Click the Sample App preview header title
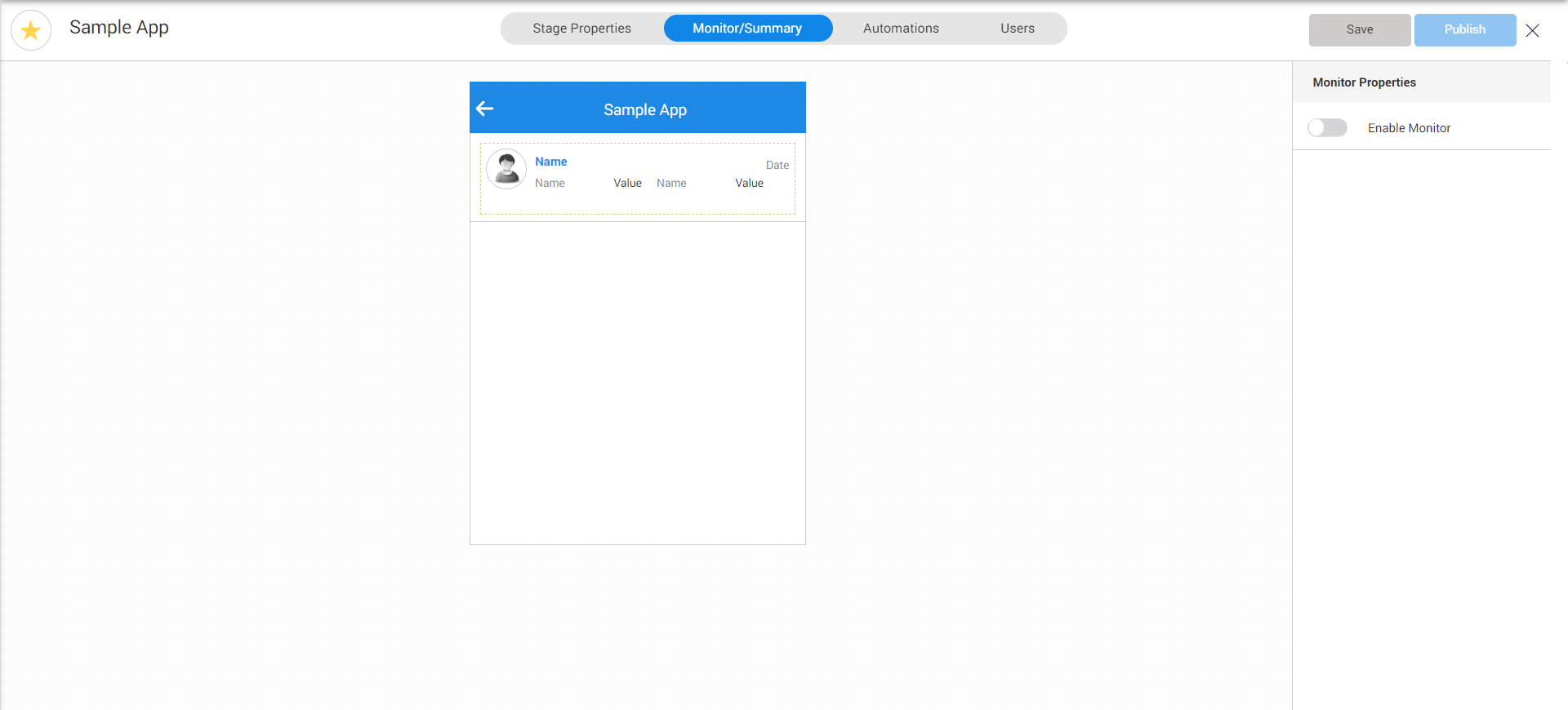Screen dimensions: 1568x710 (644, 109)
